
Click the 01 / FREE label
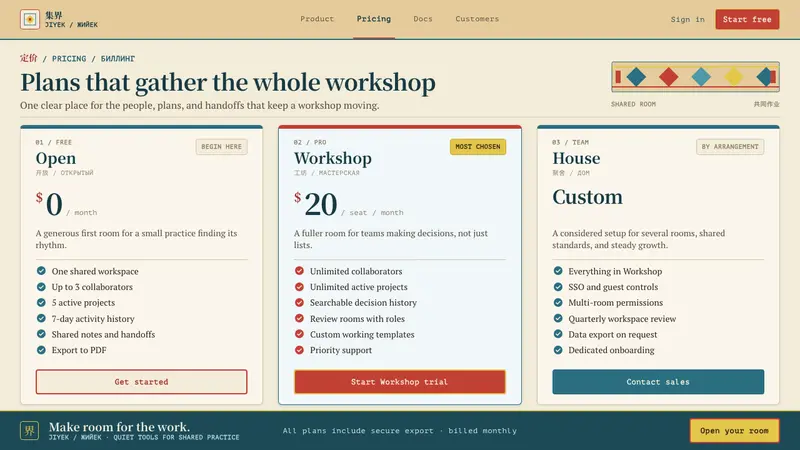point(54,142)
